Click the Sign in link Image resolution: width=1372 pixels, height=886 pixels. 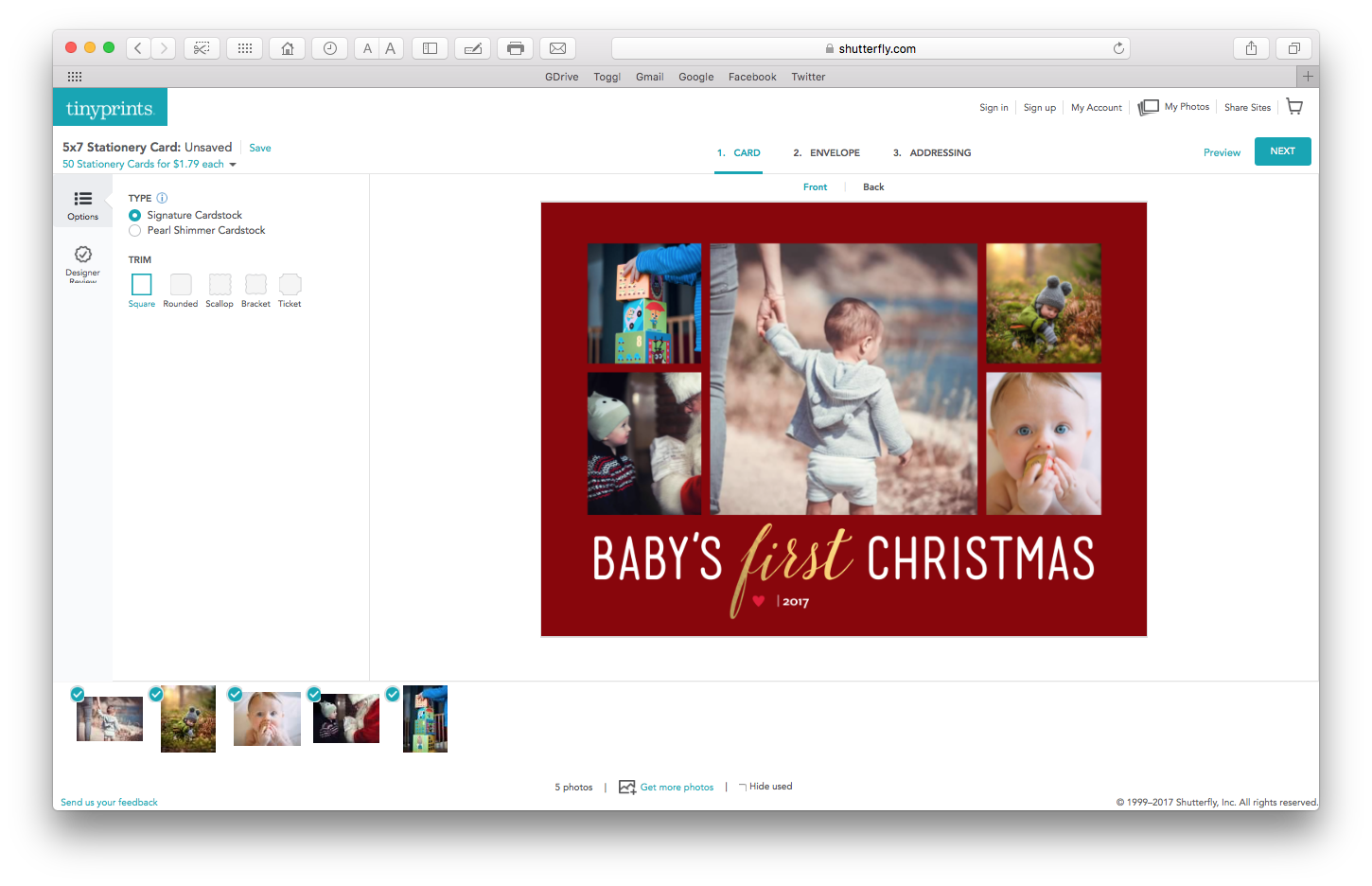(994, 108)
